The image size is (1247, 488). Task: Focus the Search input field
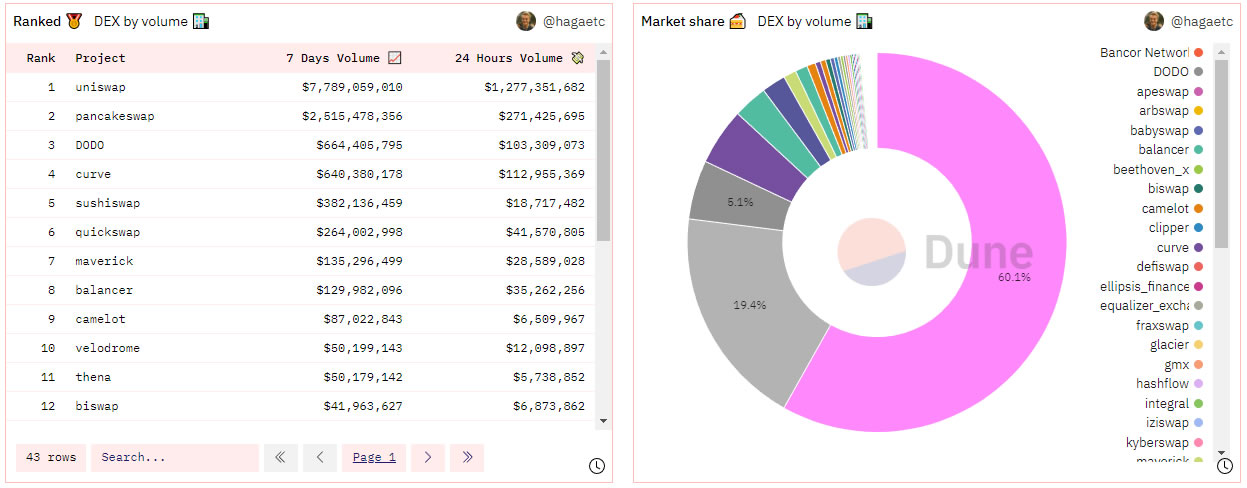pos(175,458)
